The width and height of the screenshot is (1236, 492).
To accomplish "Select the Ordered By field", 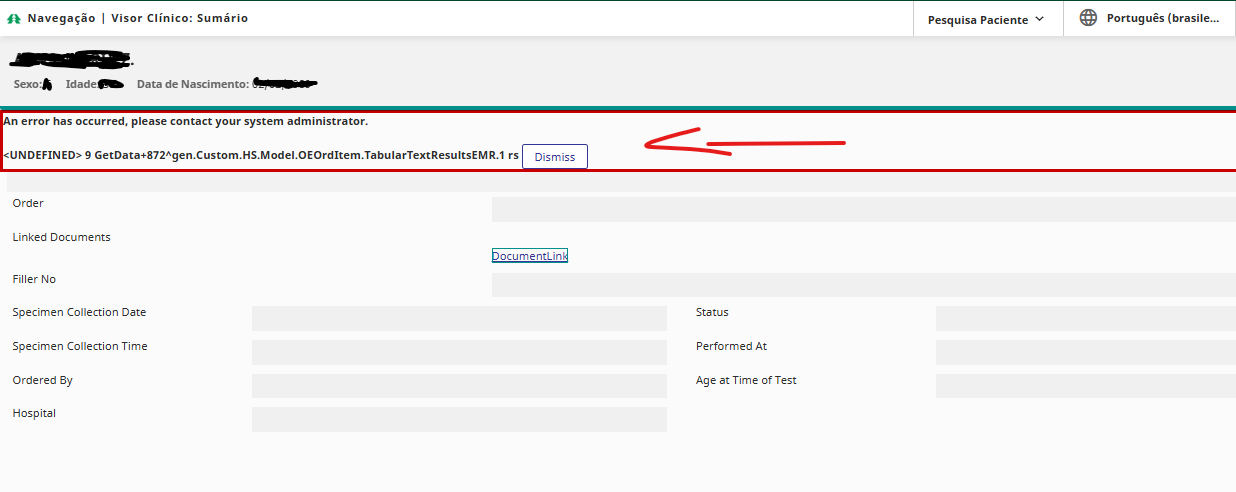I will click(459, 386).
